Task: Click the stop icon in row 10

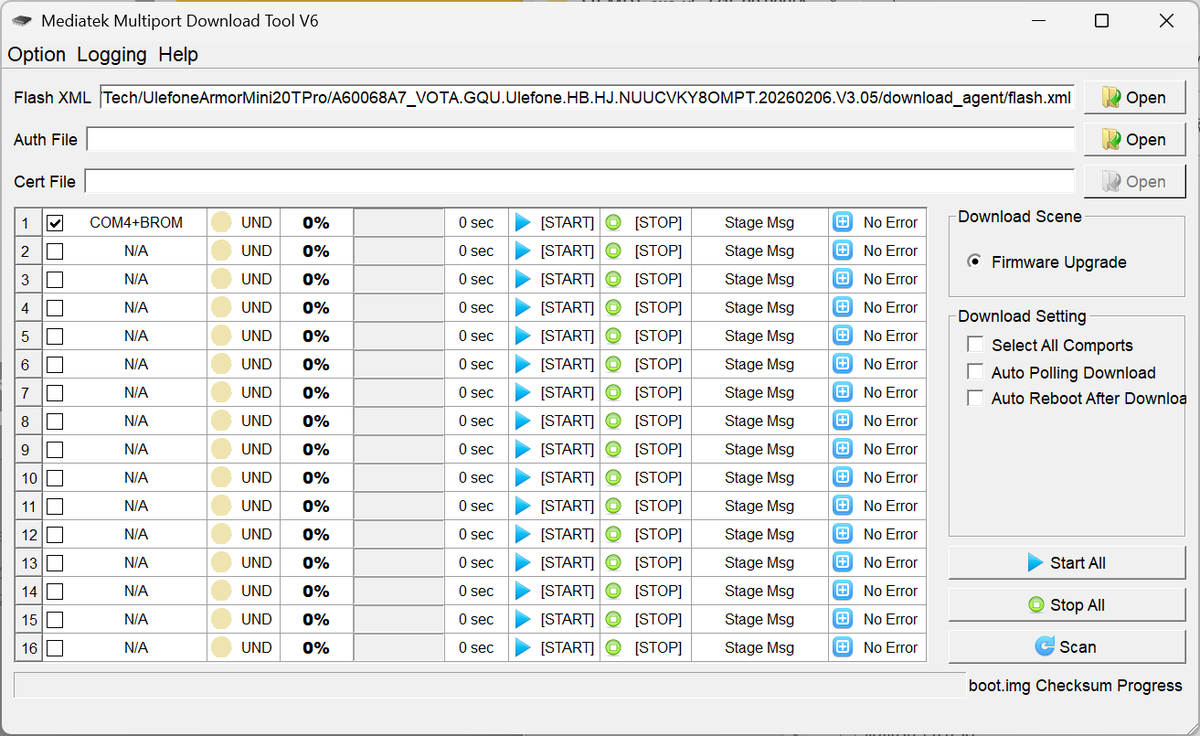Action: click(x=614, y=477)
